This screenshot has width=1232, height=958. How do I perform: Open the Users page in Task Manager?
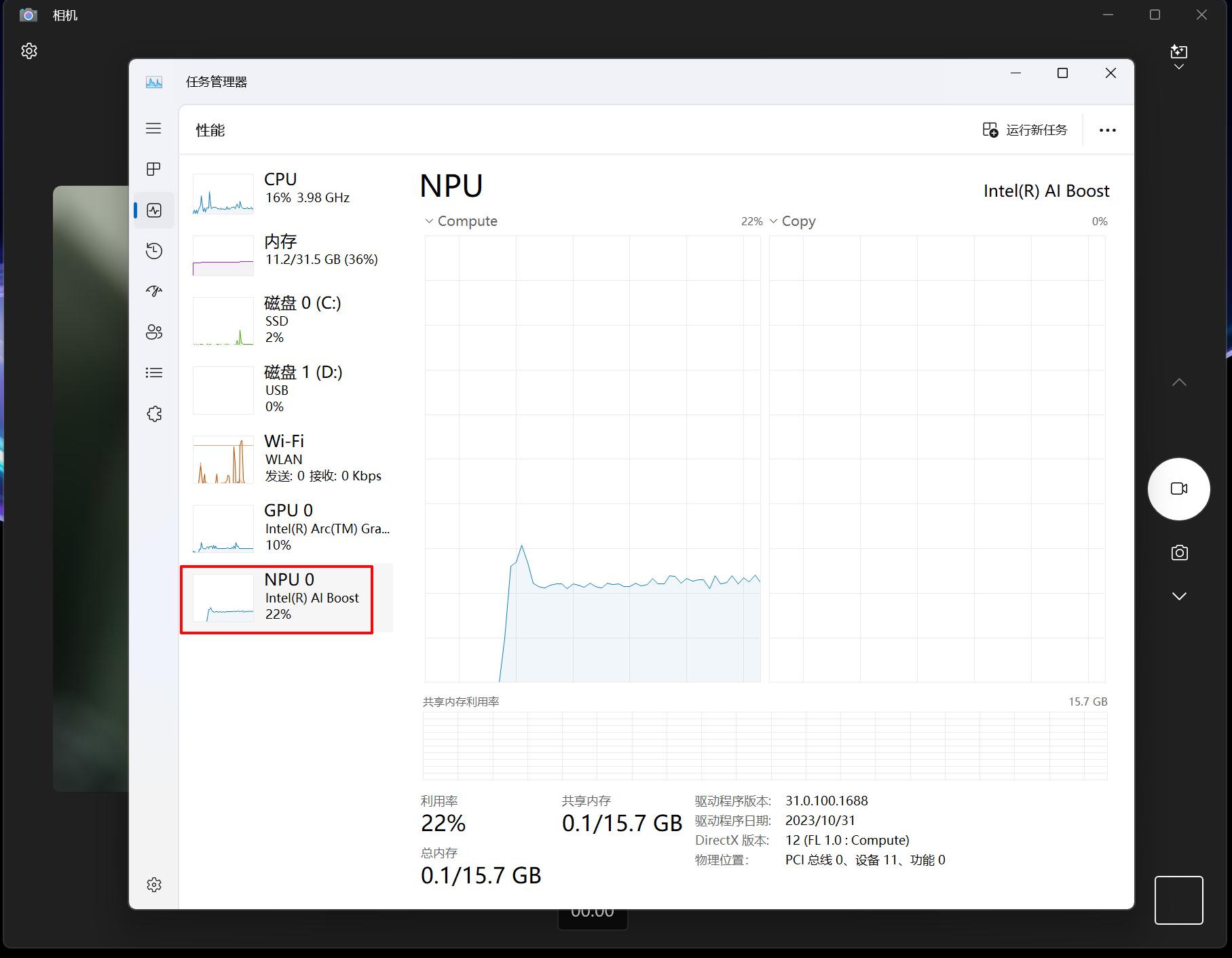pyautogui.click(x=154, y=332)
